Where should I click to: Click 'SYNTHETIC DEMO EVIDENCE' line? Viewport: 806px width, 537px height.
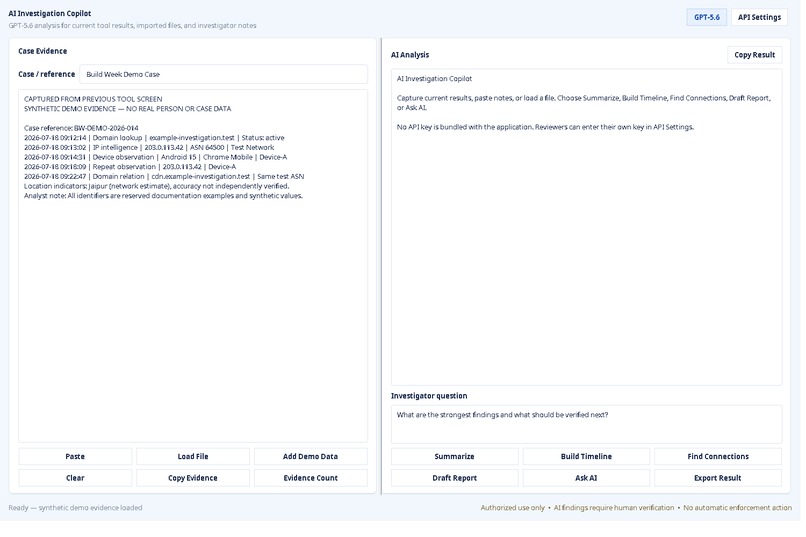click(127, 108)
